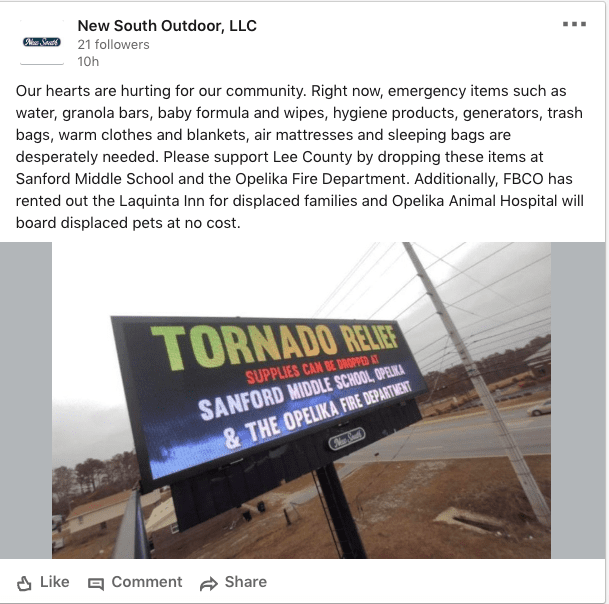Click the utility pole in the photo
Viewport: 609px width, 604px height.
[478, 385]
